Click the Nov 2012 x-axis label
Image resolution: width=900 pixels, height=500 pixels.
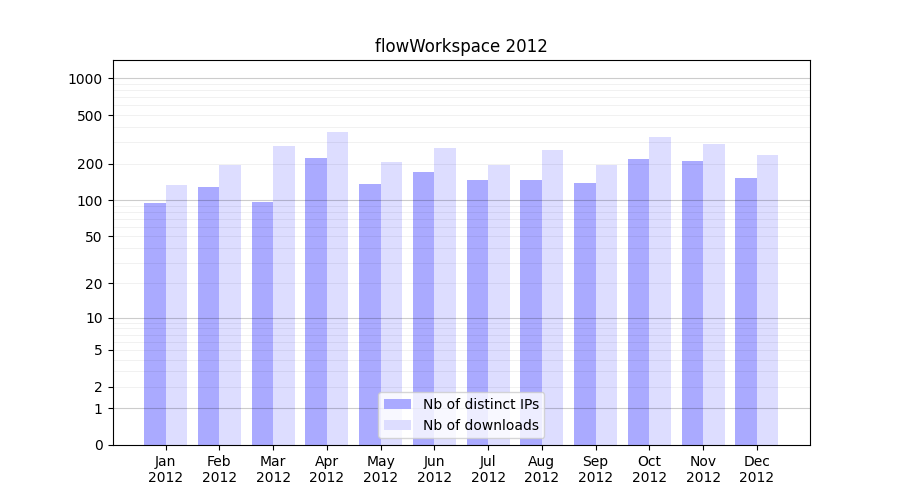pos(703,469)
